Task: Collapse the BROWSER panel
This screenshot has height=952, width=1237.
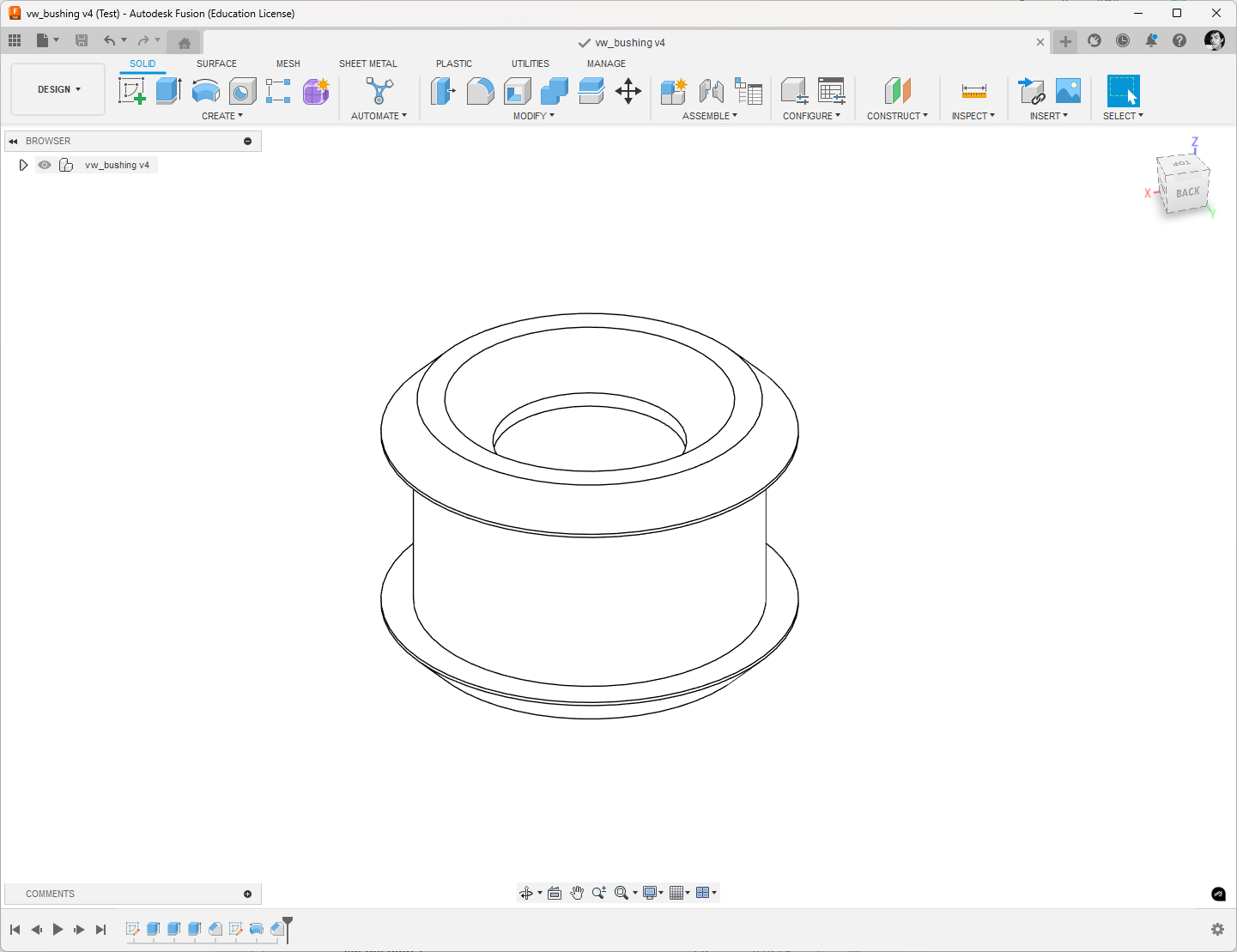Action: [x=13, y=141]
